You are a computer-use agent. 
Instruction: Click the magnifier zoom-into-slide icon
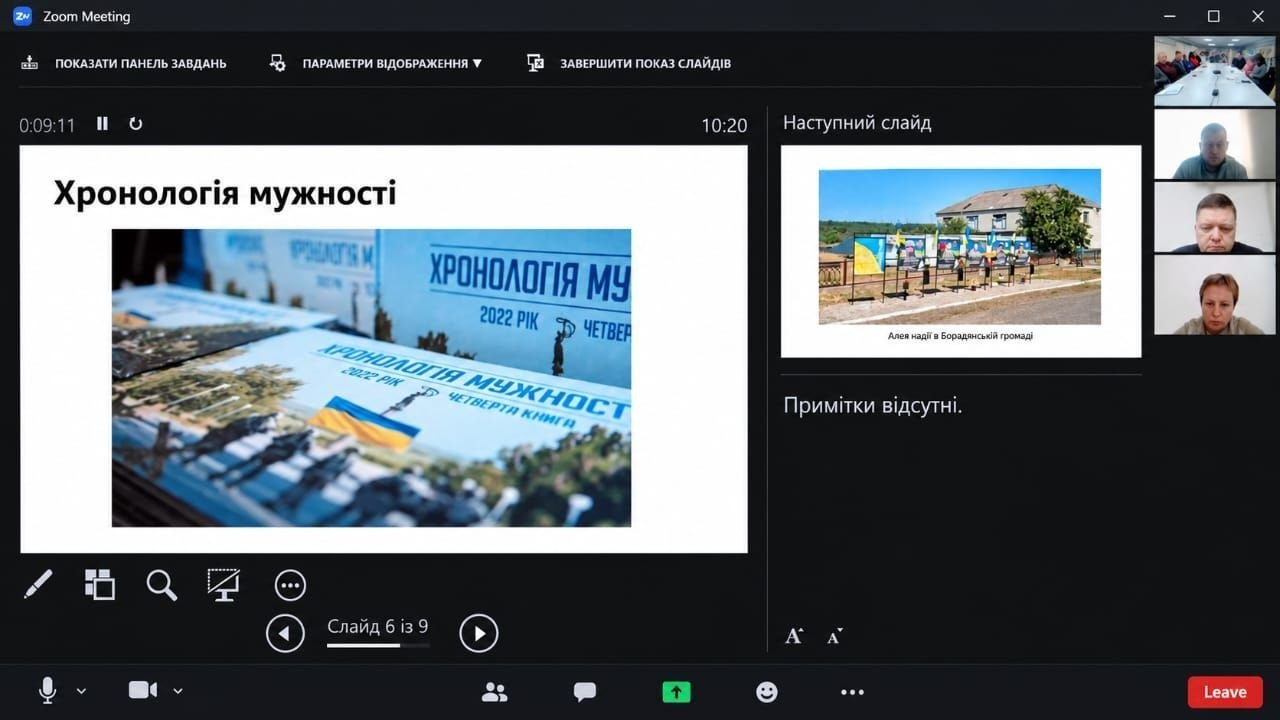tap(162, 585)
